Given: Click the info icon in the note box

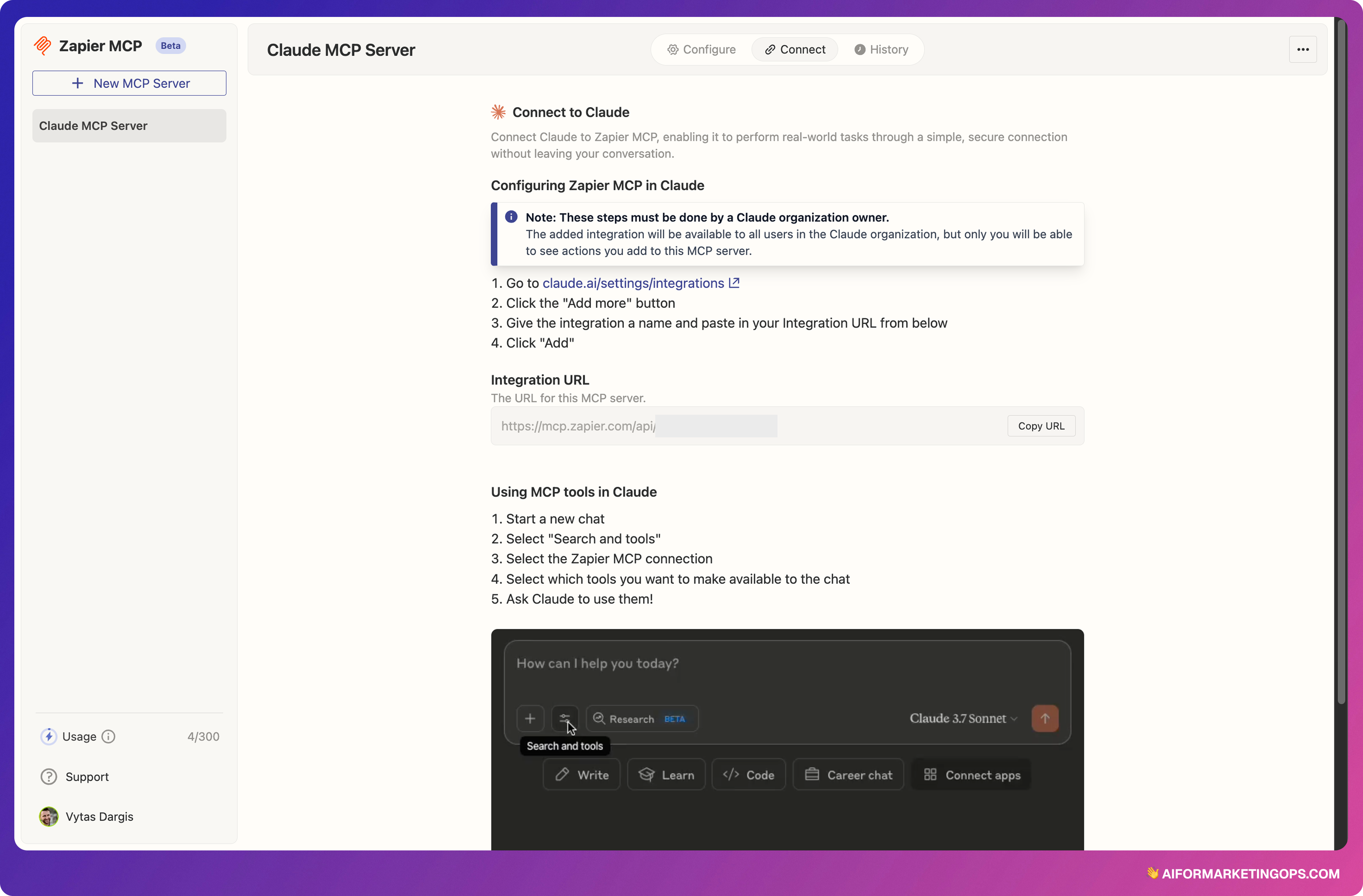Looking at the screenshot, I should click(x=511, y=217).
